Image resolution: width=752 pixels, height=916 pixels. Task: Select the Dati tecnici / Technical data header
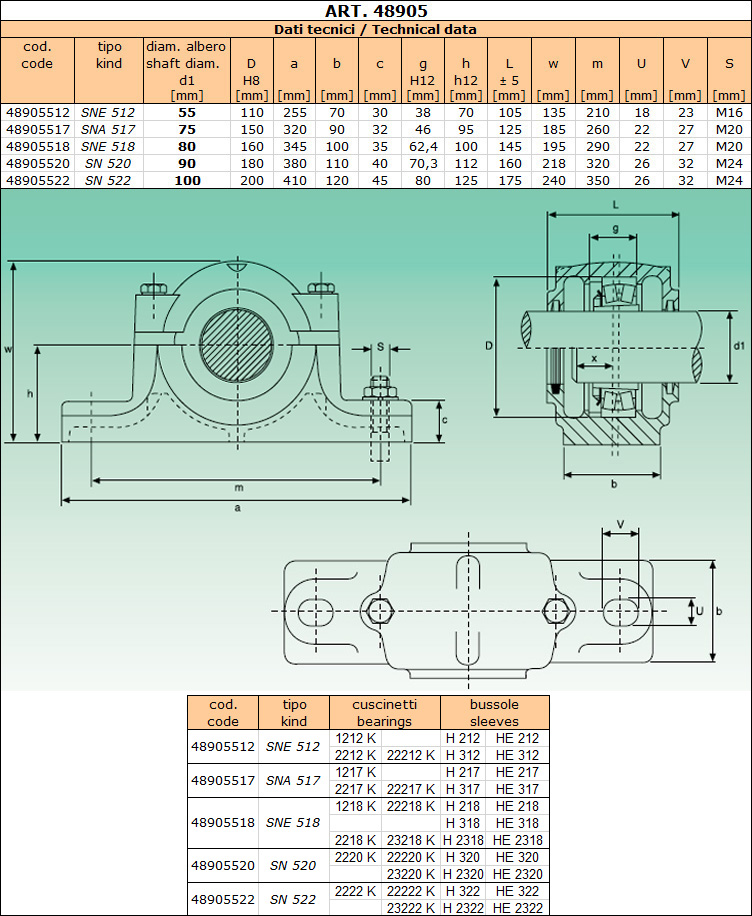[376, 30]
